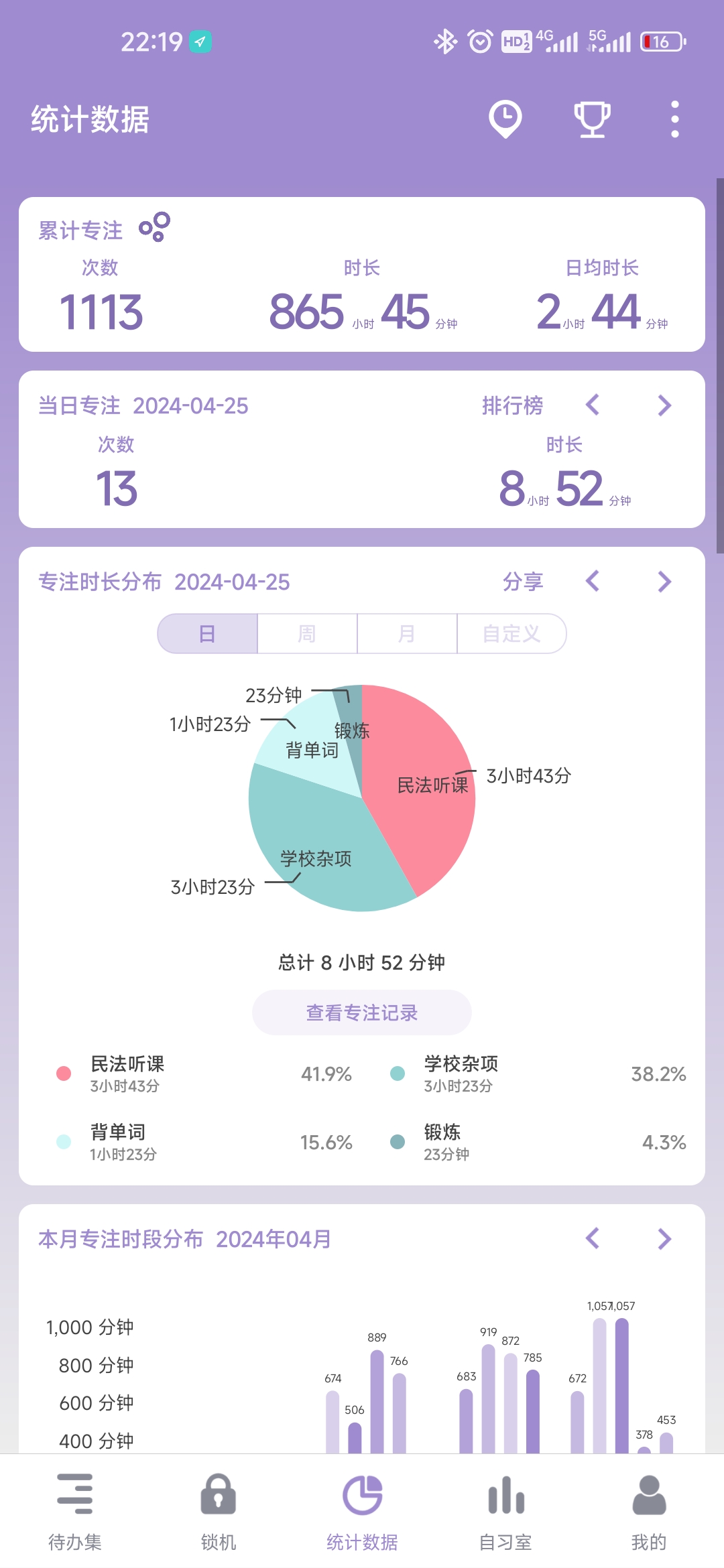Tap the trophy achievements icon
This screenshot has width=724, height=1568.
(592, 119)
